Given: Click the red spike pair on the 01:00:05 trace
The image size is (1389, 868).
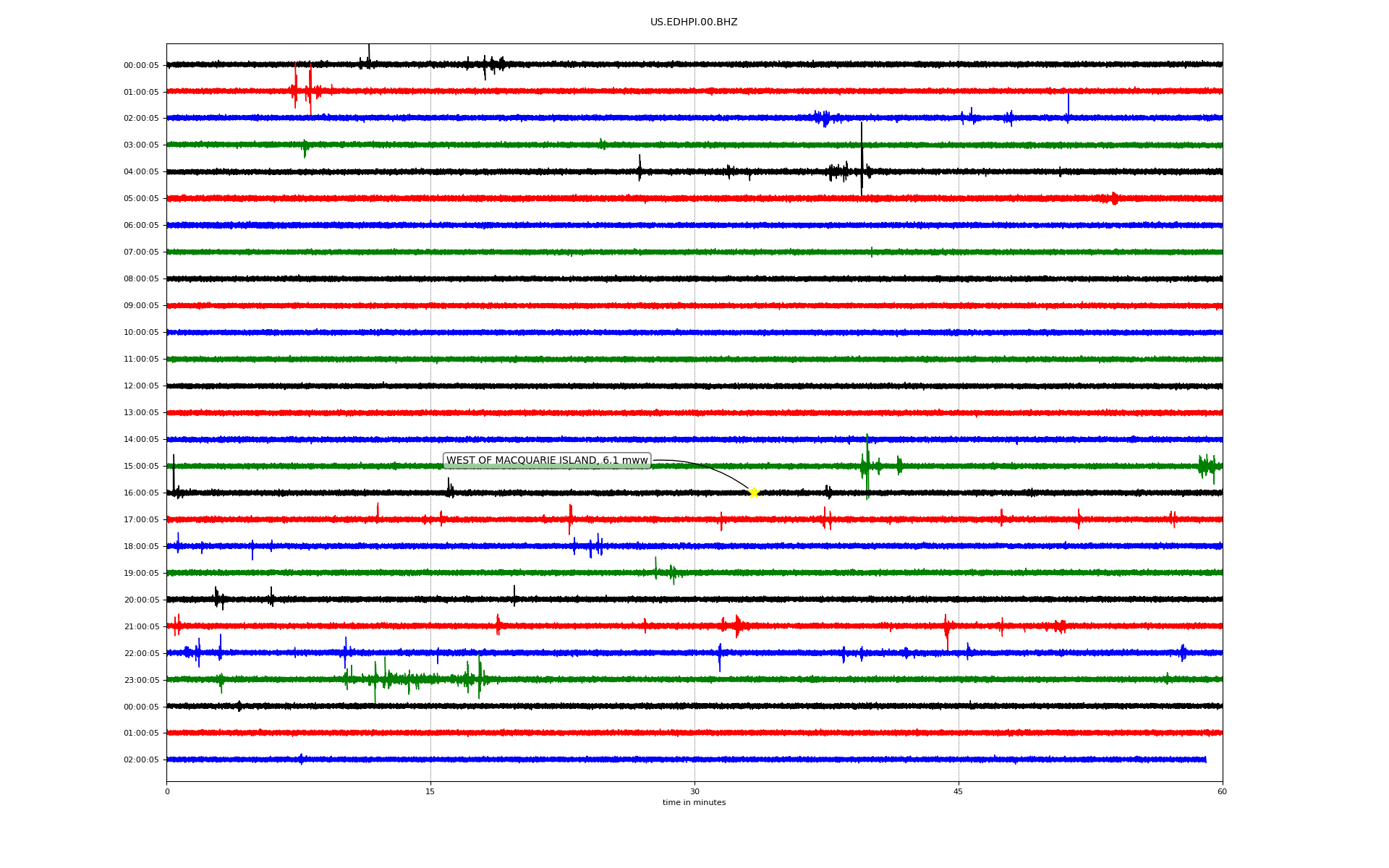Looking at the screenshot, I should pyautogui.click(x=303, y=89).
